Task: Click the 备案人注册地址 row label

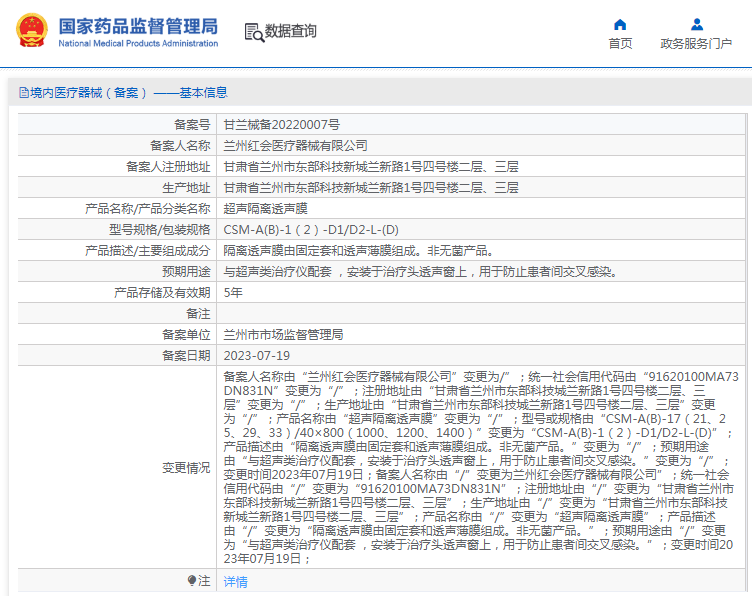Action: [x=168, y=167]
